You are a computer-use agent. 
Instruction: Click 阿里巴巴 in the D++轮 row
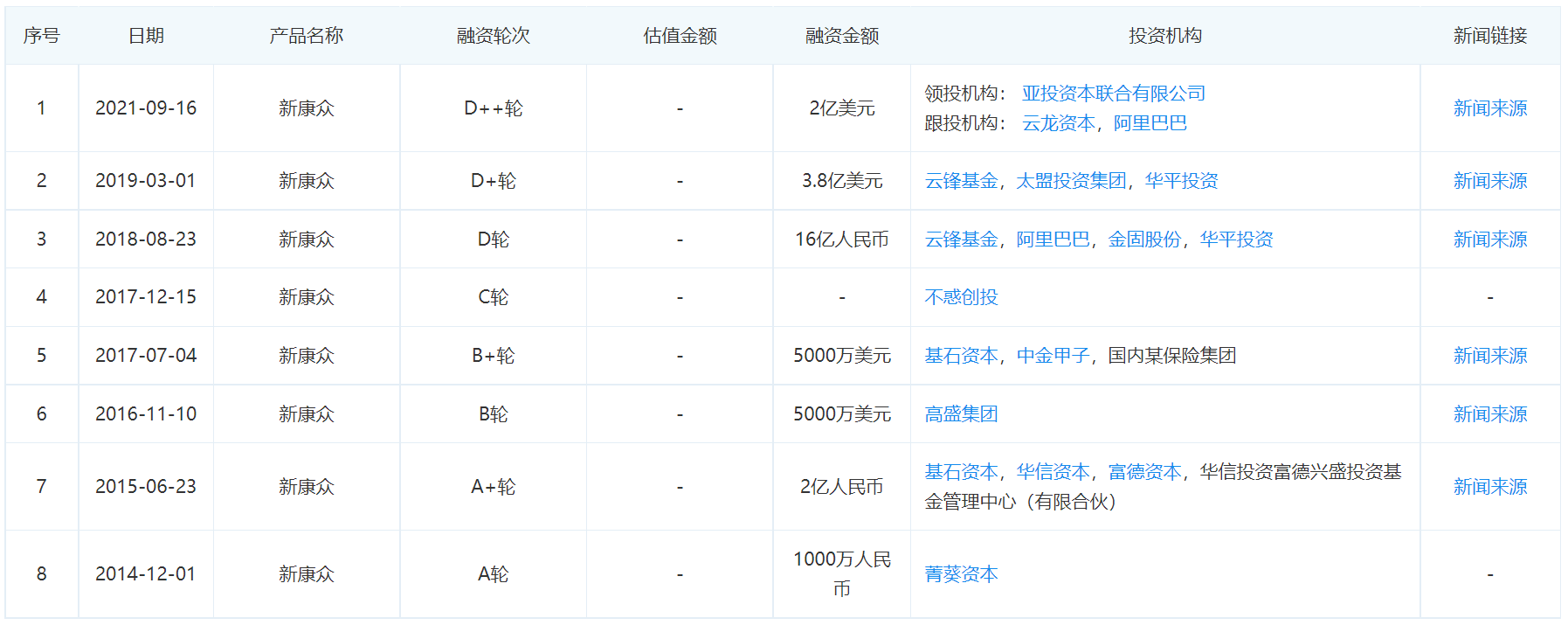point(1150,123)
